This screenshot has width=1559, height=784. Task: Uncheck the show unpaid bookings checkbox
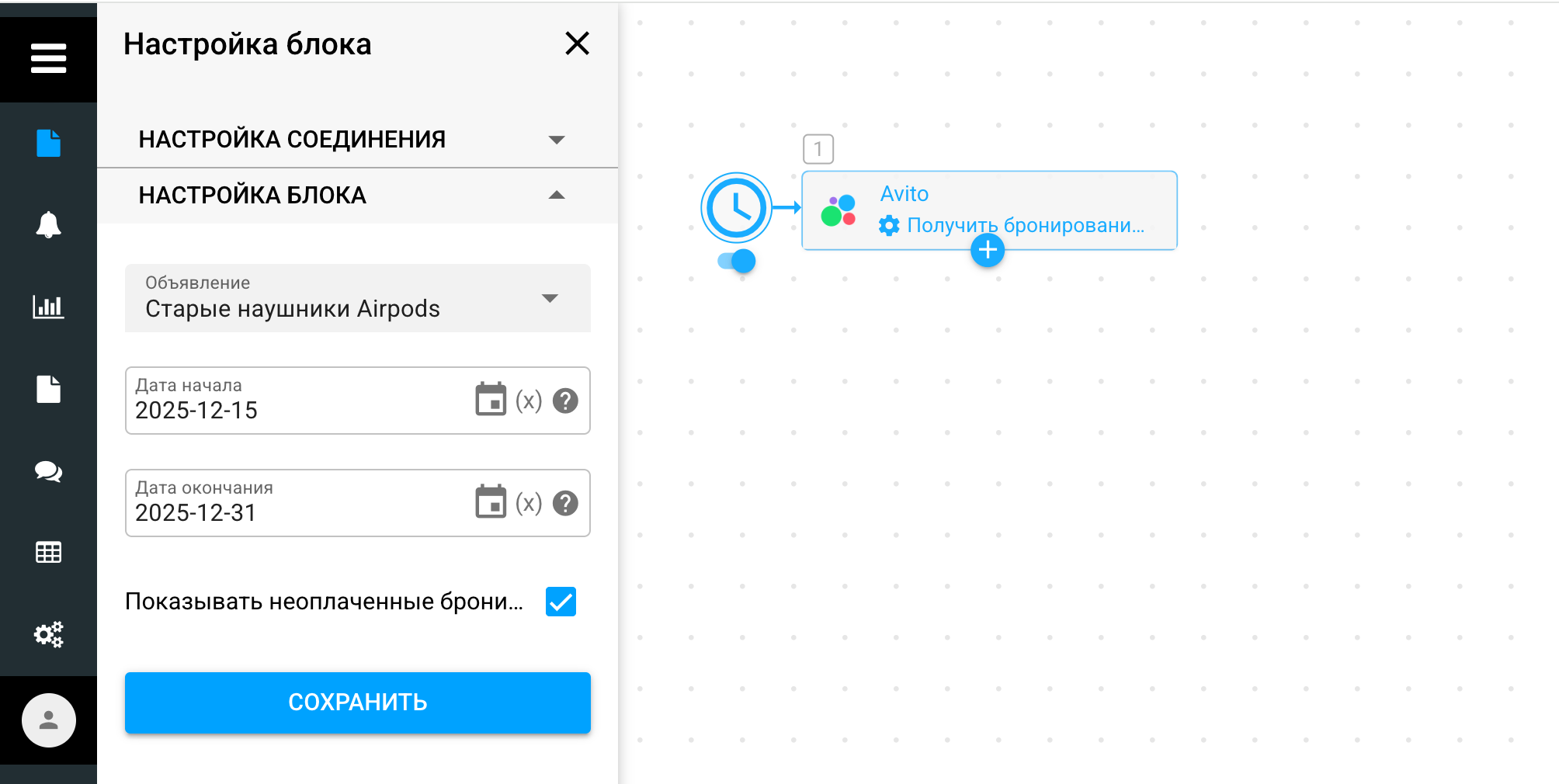pyautogui.click(x=561, y=602)
